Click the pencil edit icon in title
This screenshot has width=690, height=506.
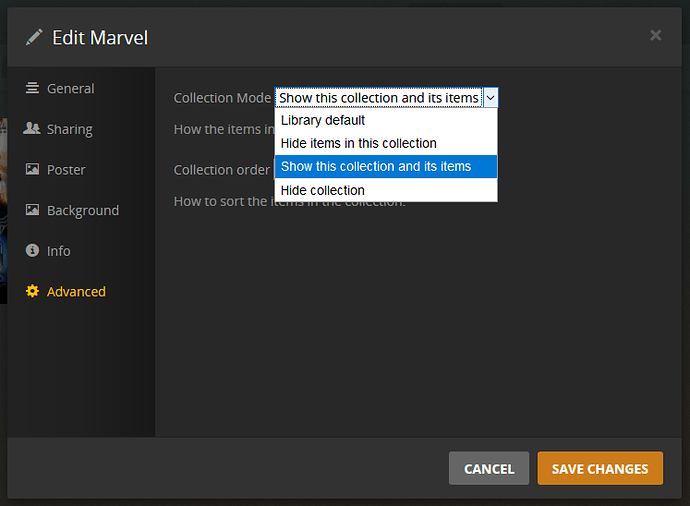pyautogui.click(x=35, y=37)
